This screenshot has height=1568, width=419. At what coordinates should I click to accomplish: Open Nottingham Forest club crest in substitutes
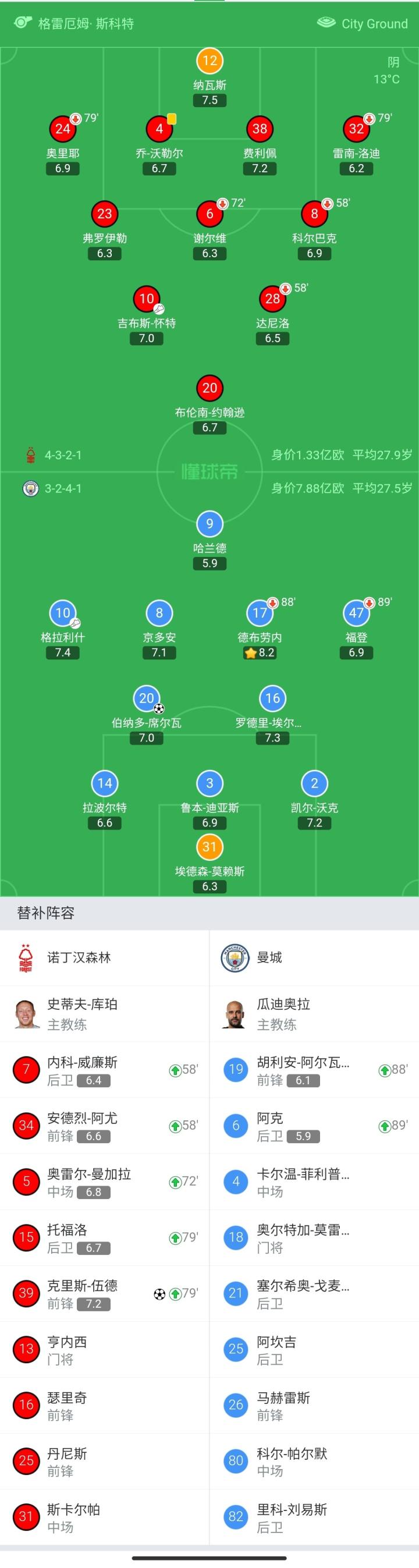[x=26, y=957]
